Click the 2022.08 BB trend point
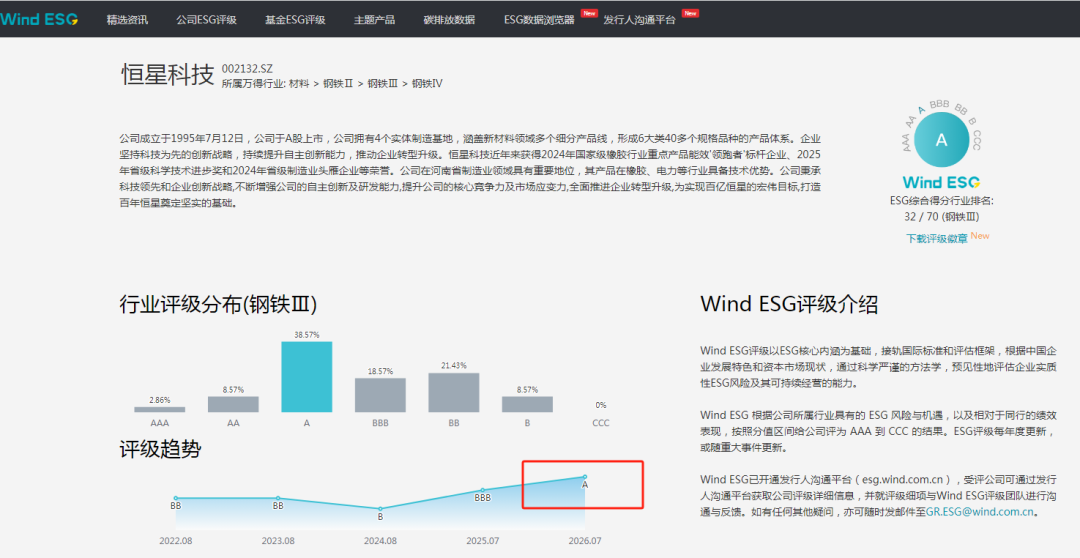 [x=176, y=498]
